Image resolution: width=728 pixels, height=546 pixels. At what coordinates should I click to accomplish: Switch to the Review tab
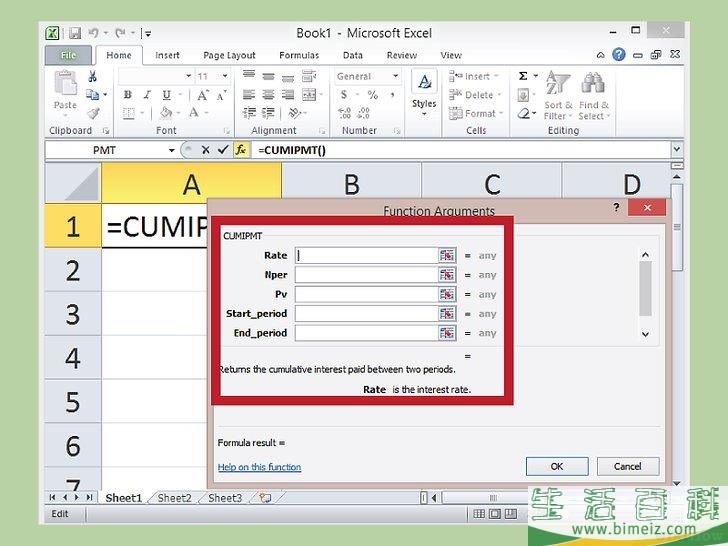tap(402, 55)
